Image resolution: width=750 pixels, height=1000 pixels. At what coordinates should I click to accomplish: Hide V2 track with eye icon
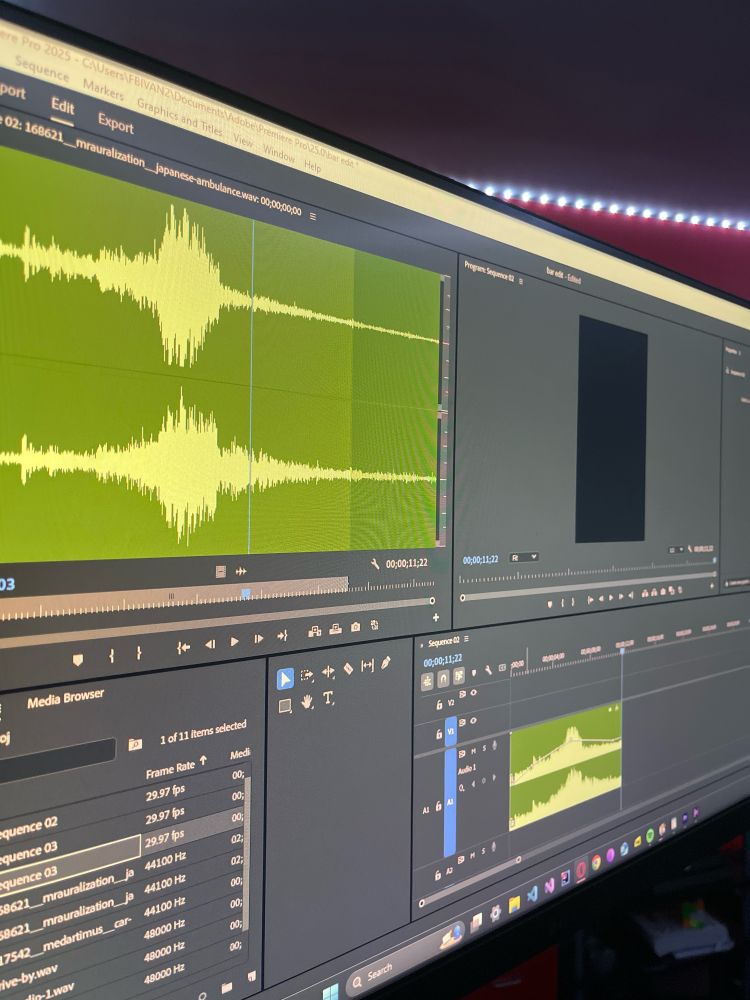(x=473, y=693)
